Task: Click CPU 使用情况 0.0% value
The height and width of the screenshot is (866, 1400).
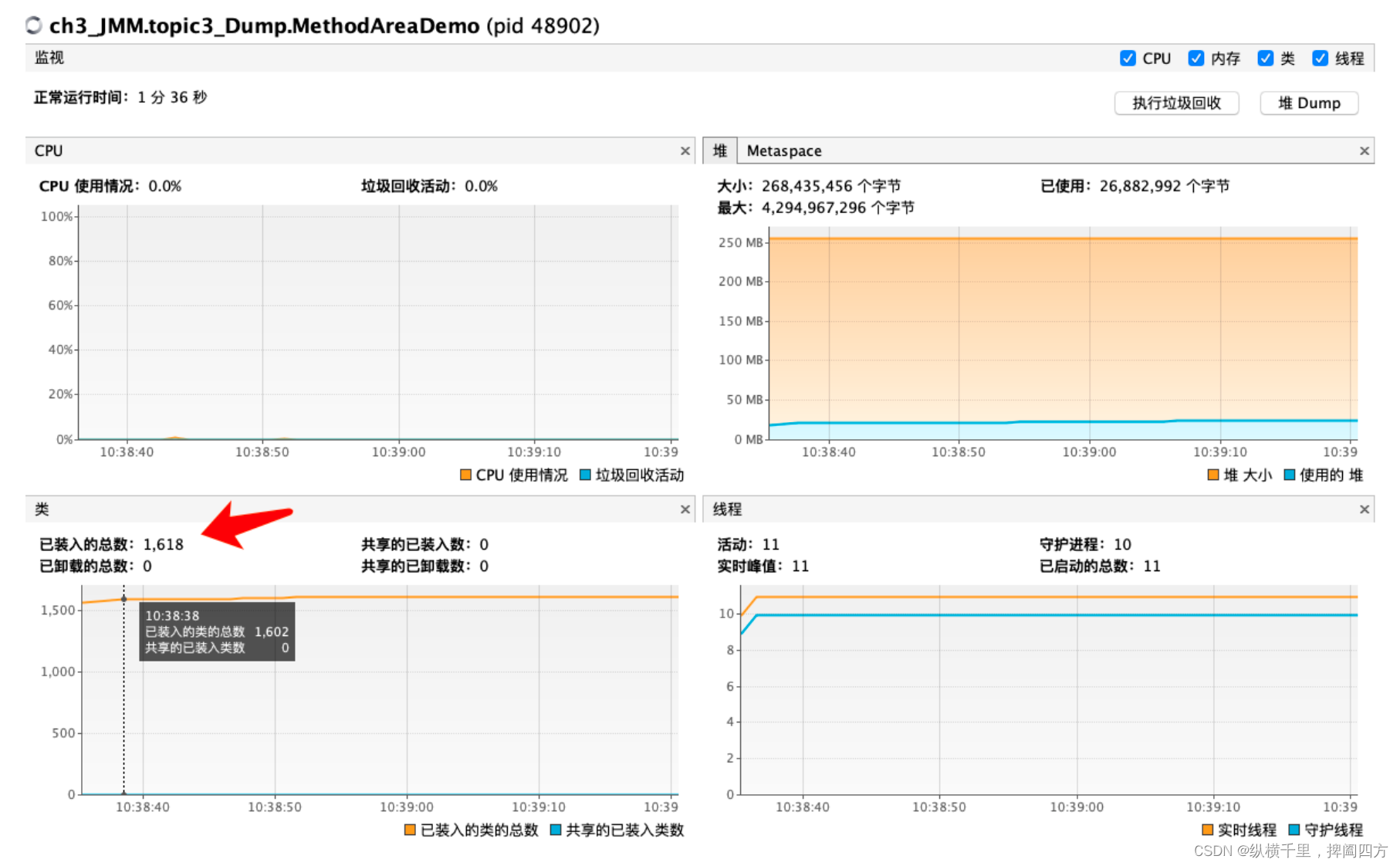Action: pyautogui.click(x=165, y=186)
